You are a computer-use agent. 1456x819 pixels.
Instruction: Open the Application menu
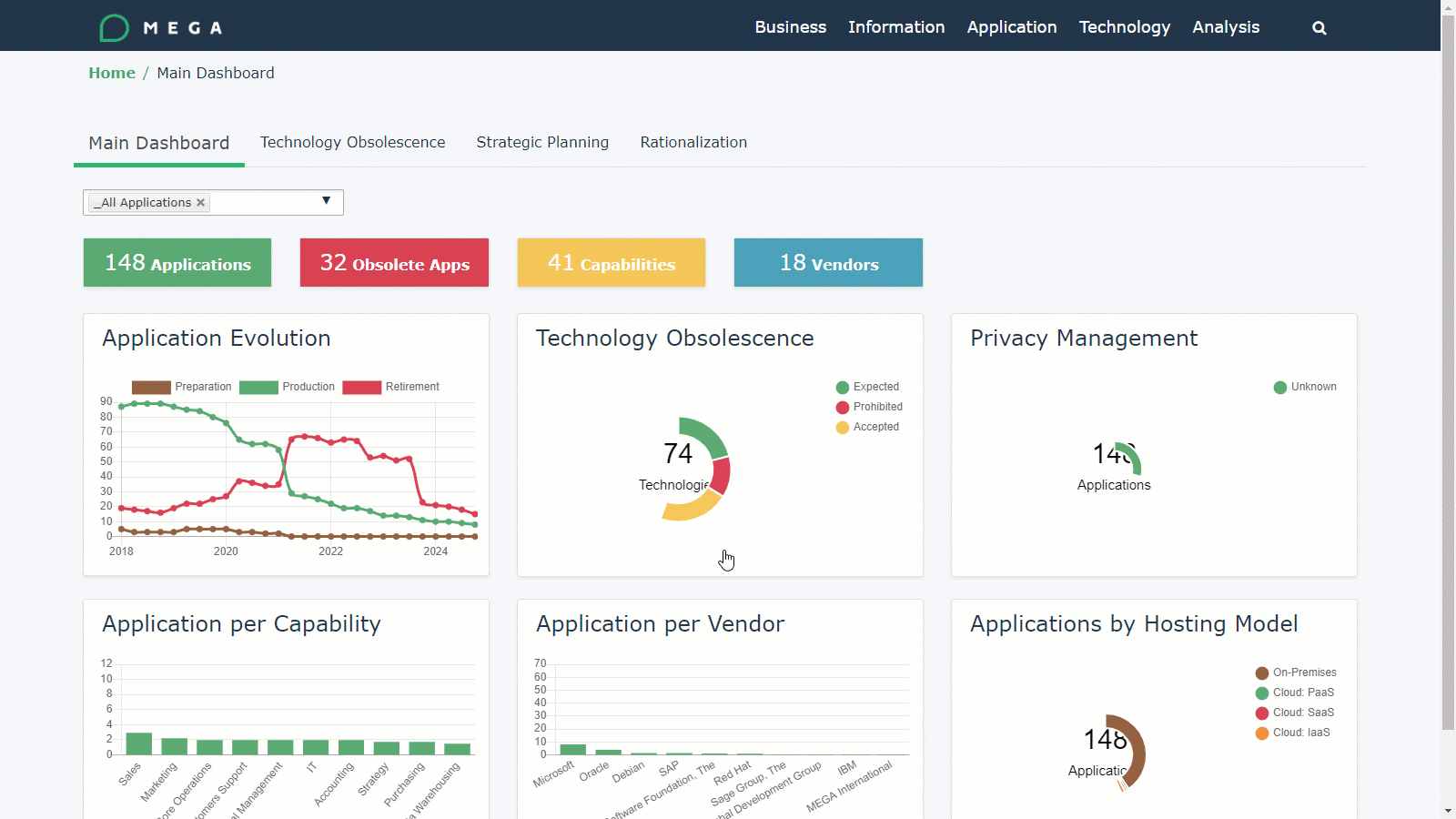1012,27
